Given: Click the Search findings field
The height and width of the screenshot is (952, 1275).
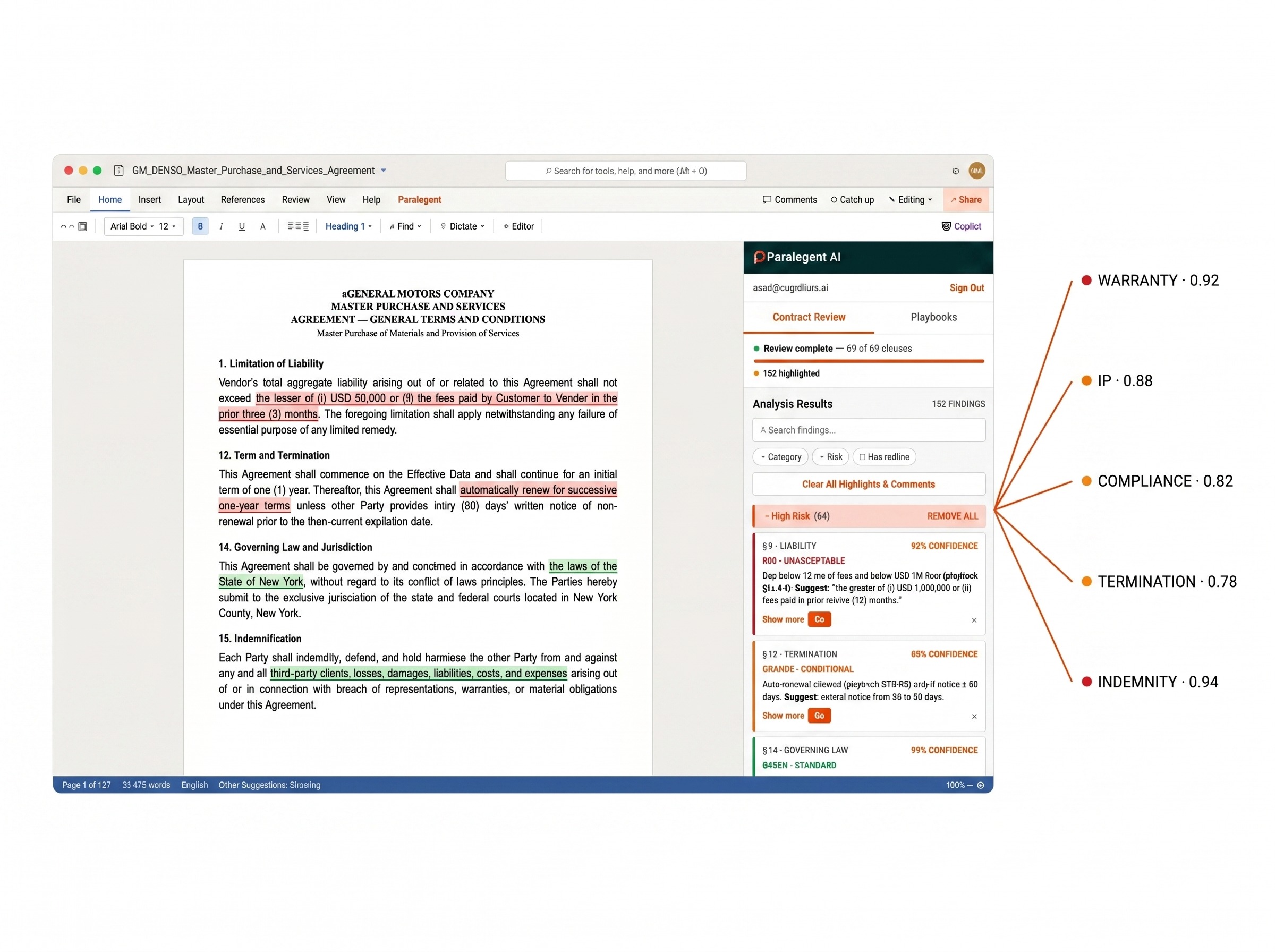Looking at the screenshot, I should [x=868, y=430].
